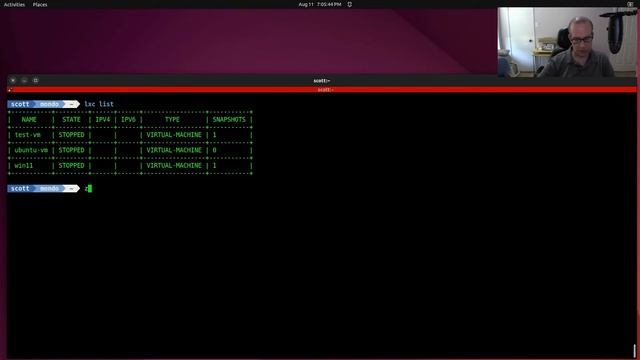Click the green cursor at the bottom prompt

click(90, 189)
